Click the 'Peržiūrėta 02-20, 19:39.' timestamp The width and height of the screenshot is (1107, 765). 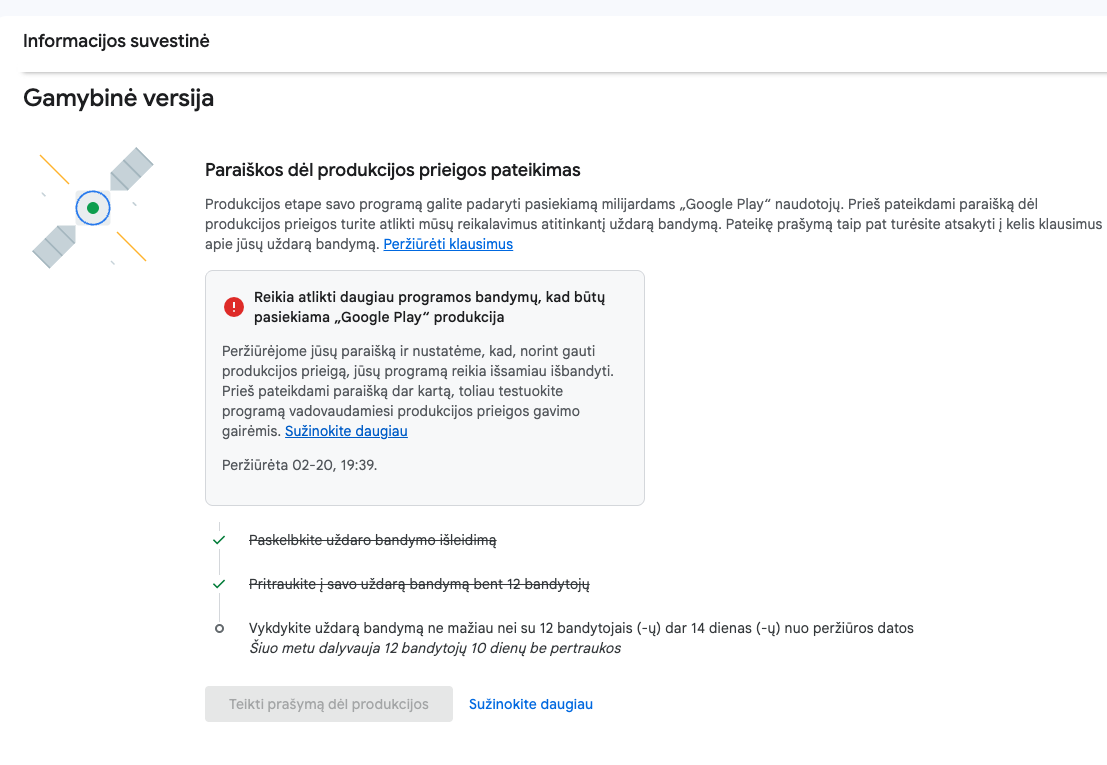[299, 465]
